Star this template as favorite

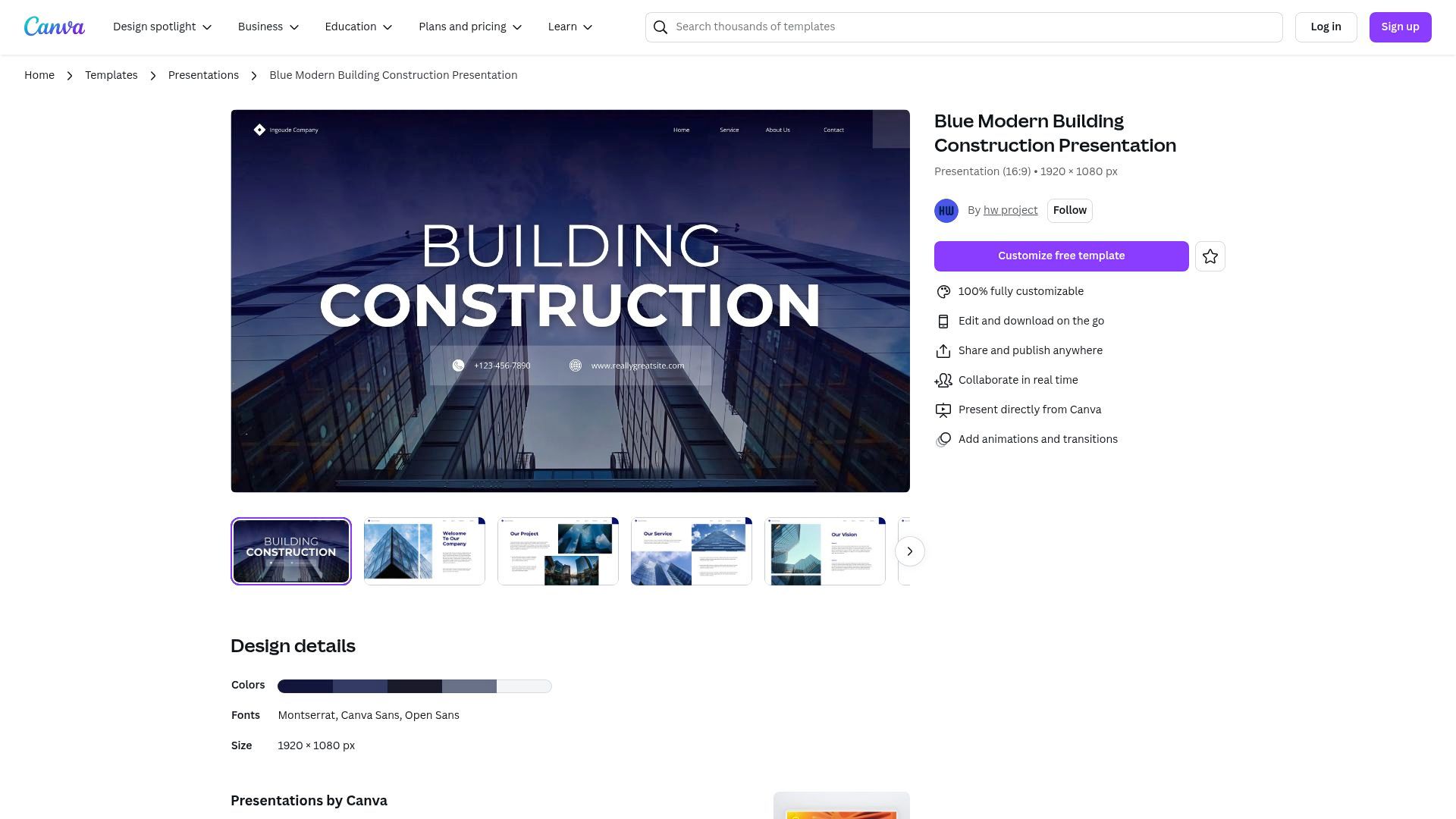(x=1210, y=256)
